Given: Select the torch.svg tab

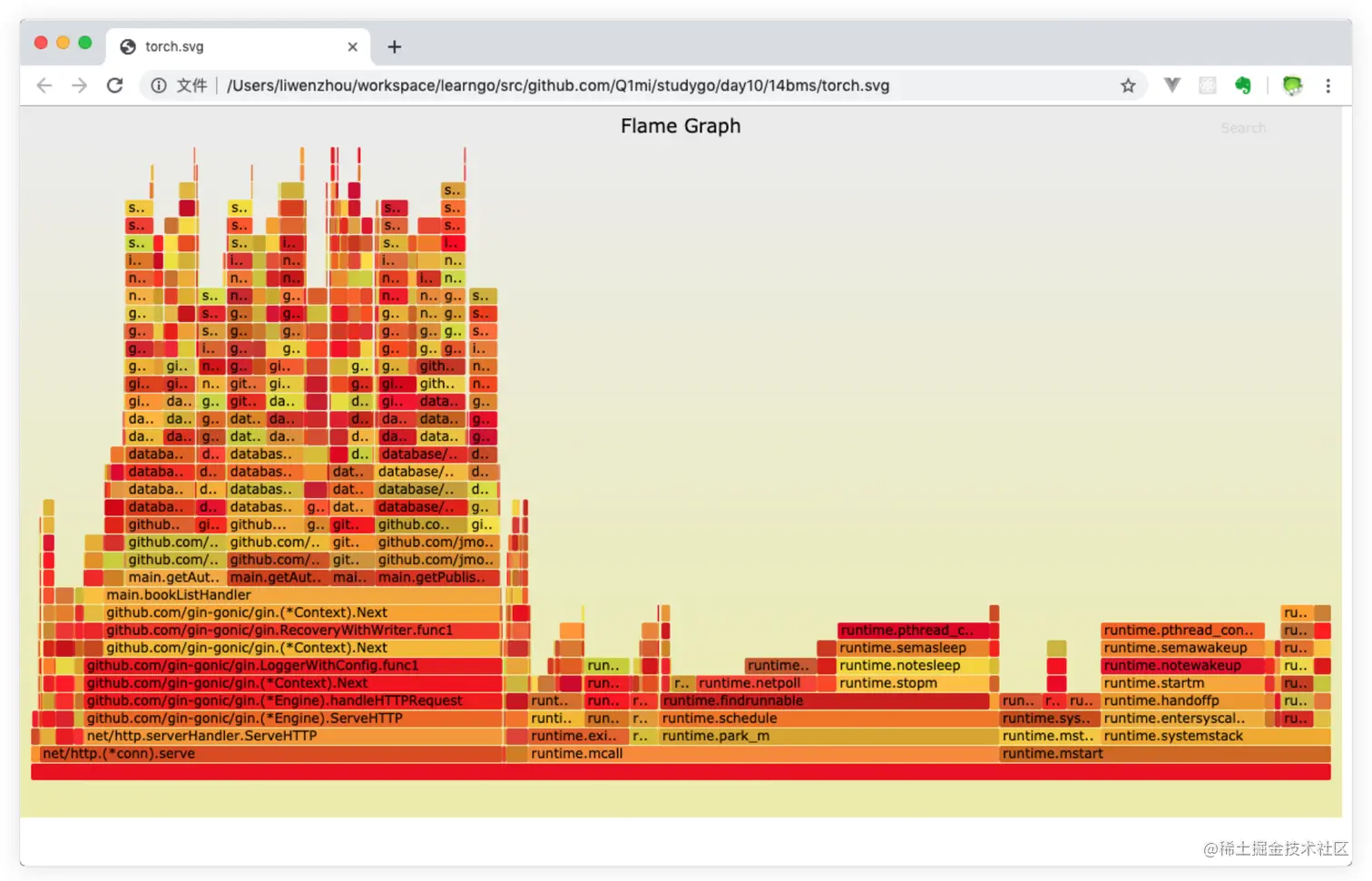Looking at the screenshot, I should [x=239, y=47].
